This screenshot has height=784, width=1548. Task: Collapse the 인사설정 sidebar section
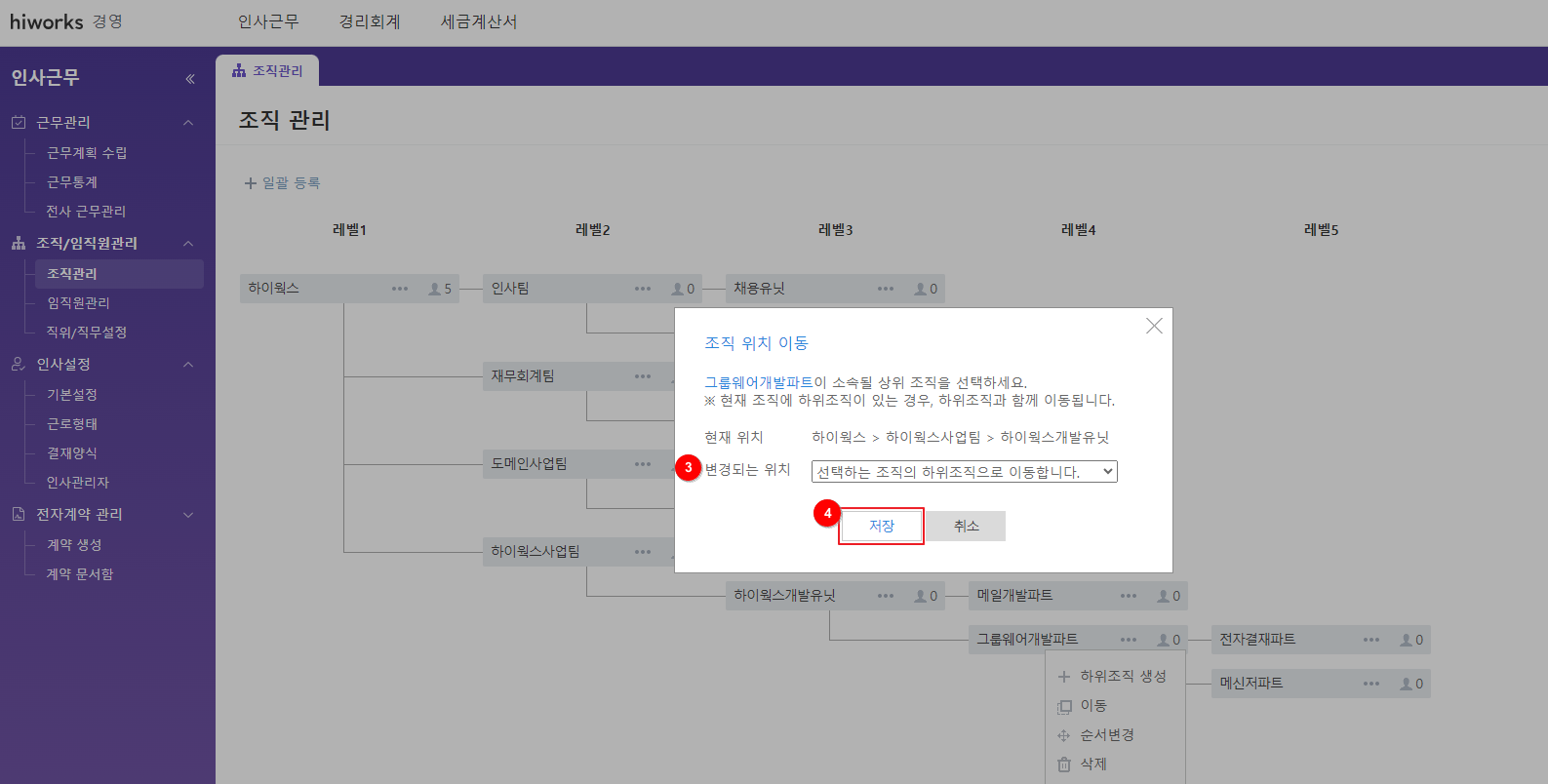coord(188,365)
